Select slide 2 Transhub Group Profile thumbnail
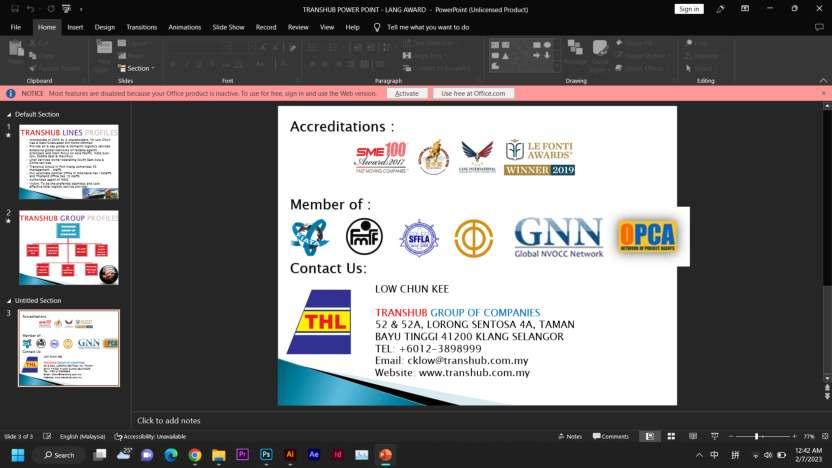 tap(69, 248)
